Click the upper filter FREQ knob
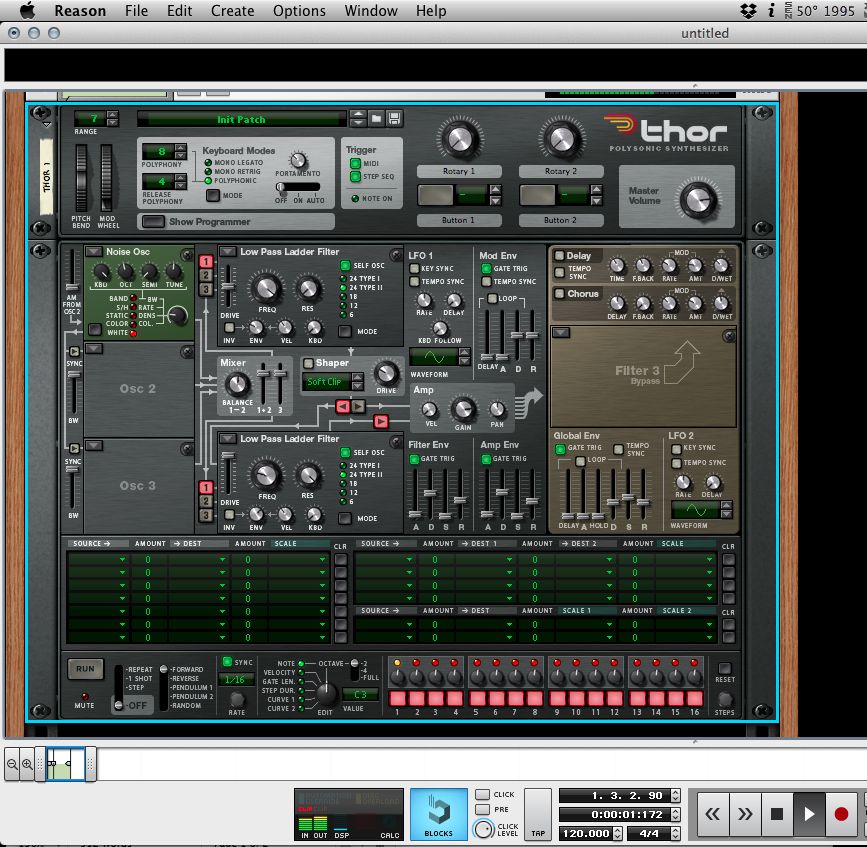Screen dimensions: 867x847 pos(267,288)
